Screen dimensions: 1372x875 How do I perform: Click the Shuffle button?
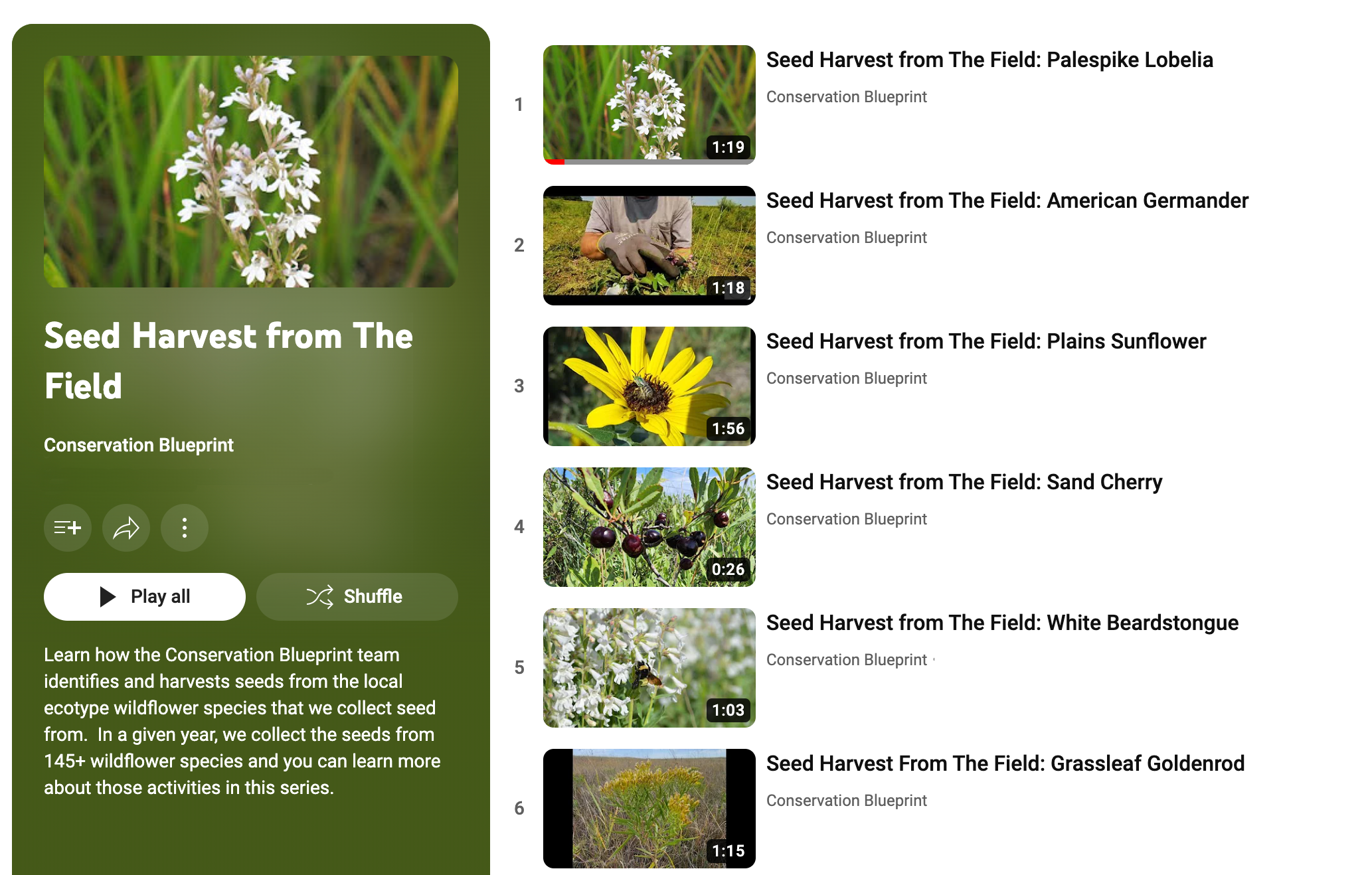pyautogui.click(x=357, y=596)
